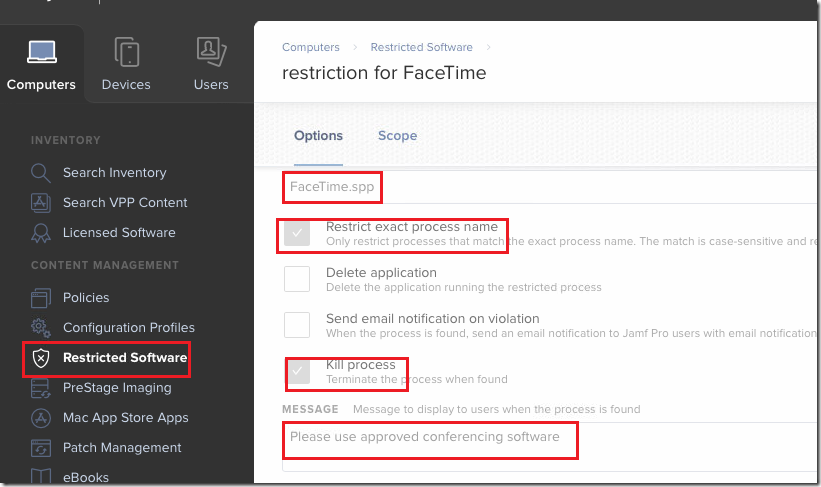Open Licensed Software in sidebar
Image resolution: width=821 pixels, height=487 pixels.
point(119,233)
